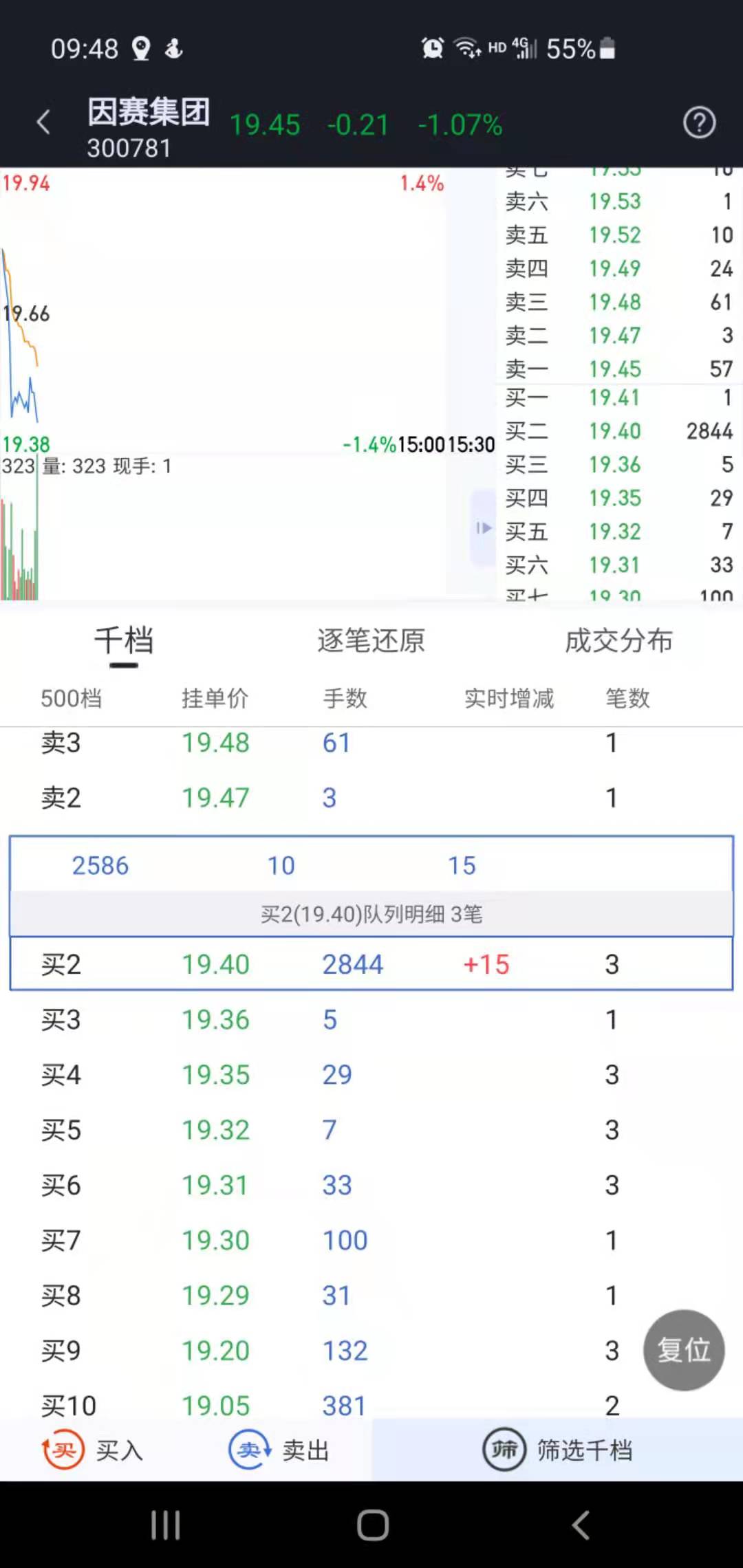743x1568 pixels.
Task: Tap the location pin status icon
Action: pos(141,49)
